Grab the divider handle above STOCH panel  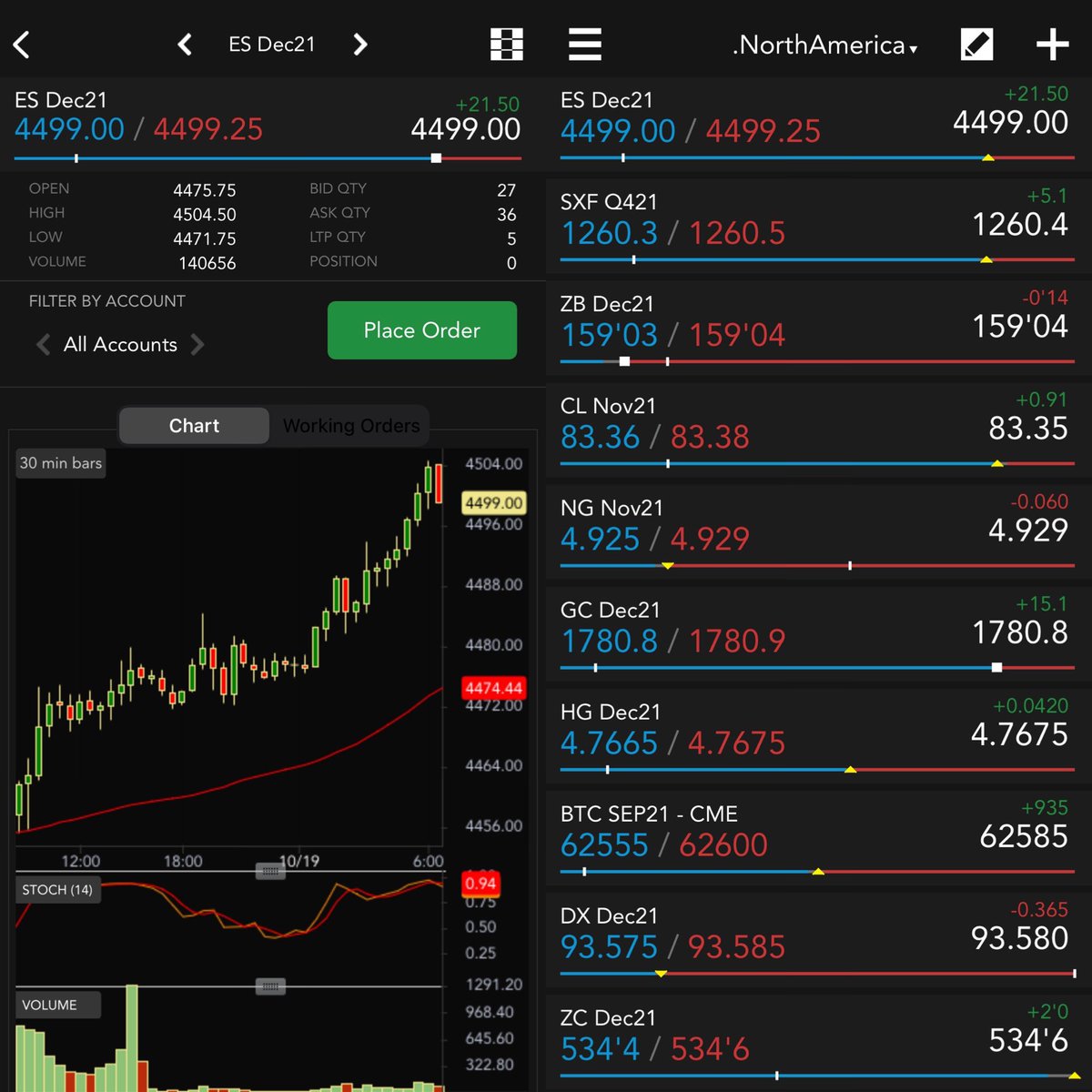tap(270, 872)
